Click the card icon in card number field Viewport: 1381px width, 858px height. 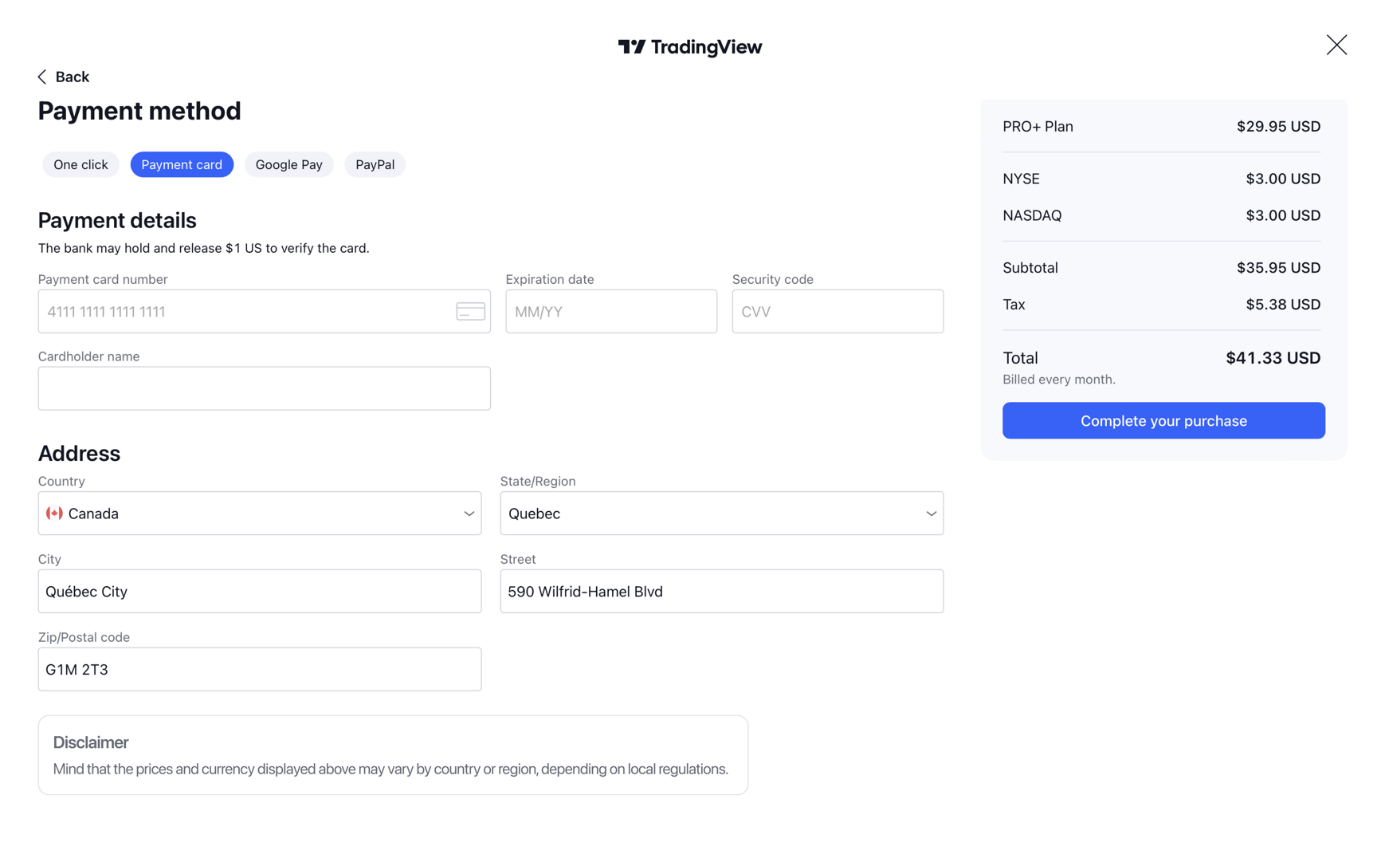(x=470, y=311)
